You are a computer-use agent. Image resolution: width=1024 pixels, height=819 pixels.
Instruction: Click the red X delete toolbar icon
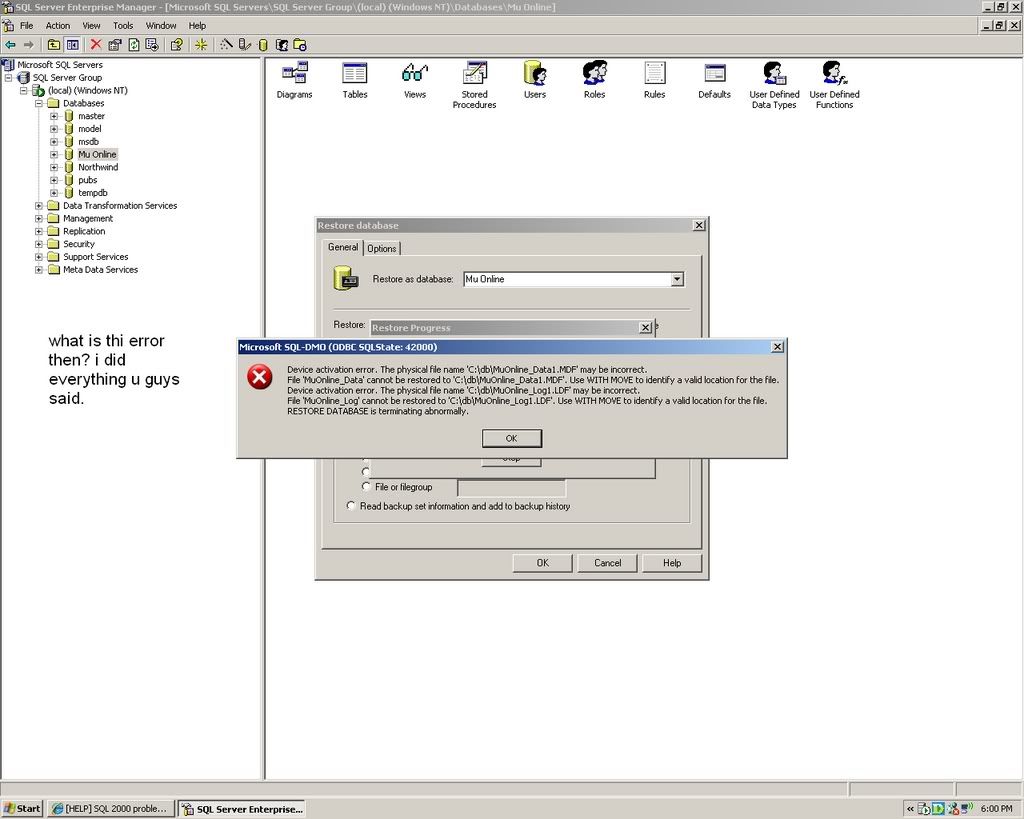(x=96, y=44)
